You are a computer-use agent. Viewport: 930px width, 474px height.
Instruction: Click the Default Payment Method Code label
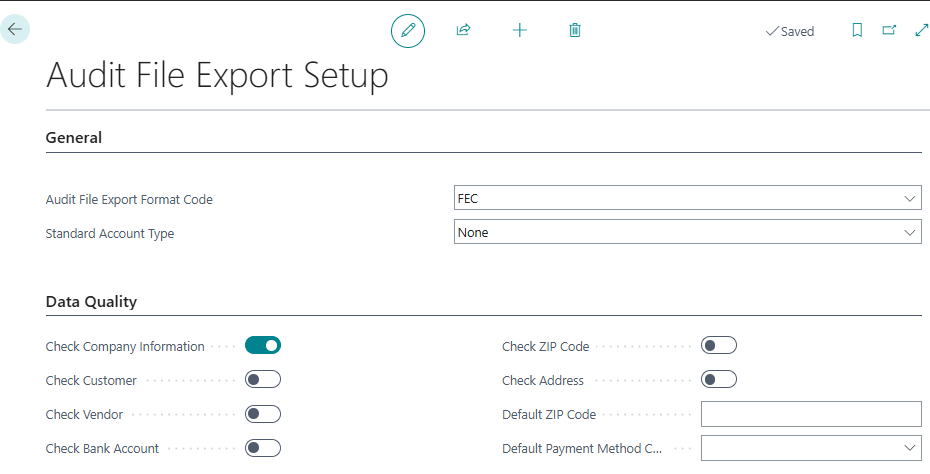click(x=582, y=448)
